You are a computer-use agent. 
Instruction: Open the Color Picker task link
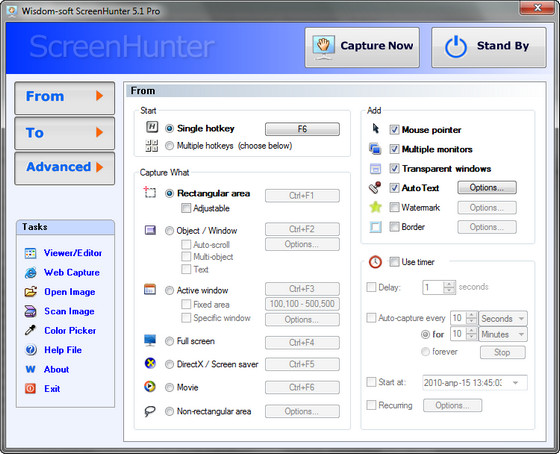pos(70,330)
